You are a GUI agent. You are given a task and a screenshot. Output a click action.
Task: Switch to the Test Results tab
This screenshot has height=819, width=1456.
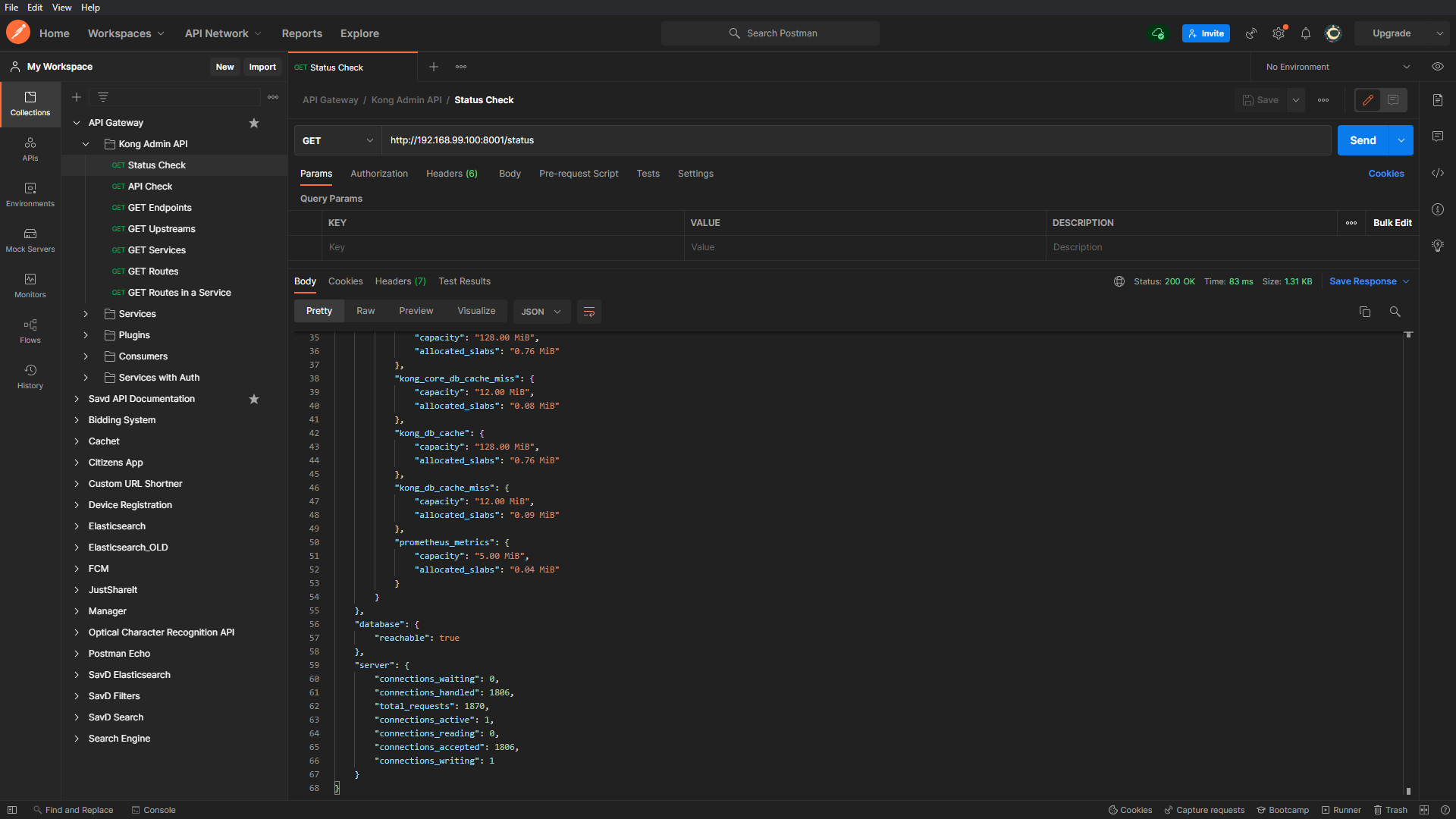pyautogui.click(x=464, y=281)
